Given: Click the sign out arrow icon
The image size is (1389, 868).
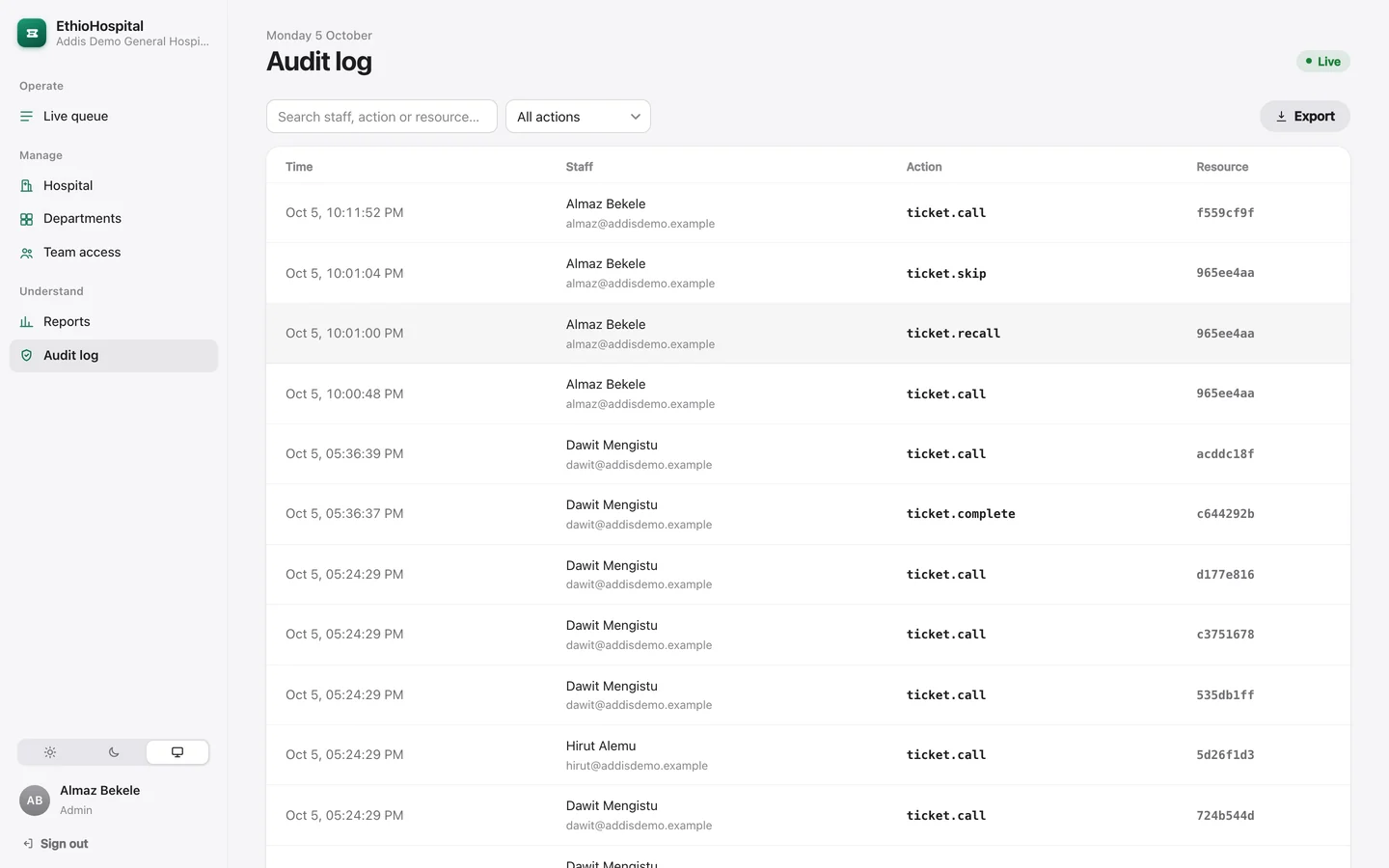Looking at the screenshot, I should click(x=28, y=844).
